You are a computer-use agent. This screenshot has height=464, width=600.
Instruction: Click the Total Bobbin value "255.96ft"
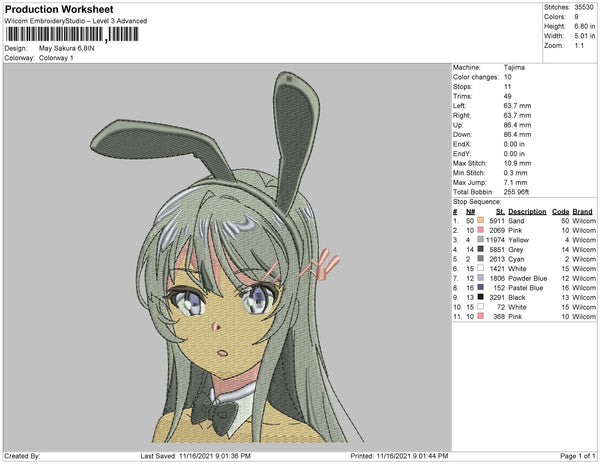516,192
